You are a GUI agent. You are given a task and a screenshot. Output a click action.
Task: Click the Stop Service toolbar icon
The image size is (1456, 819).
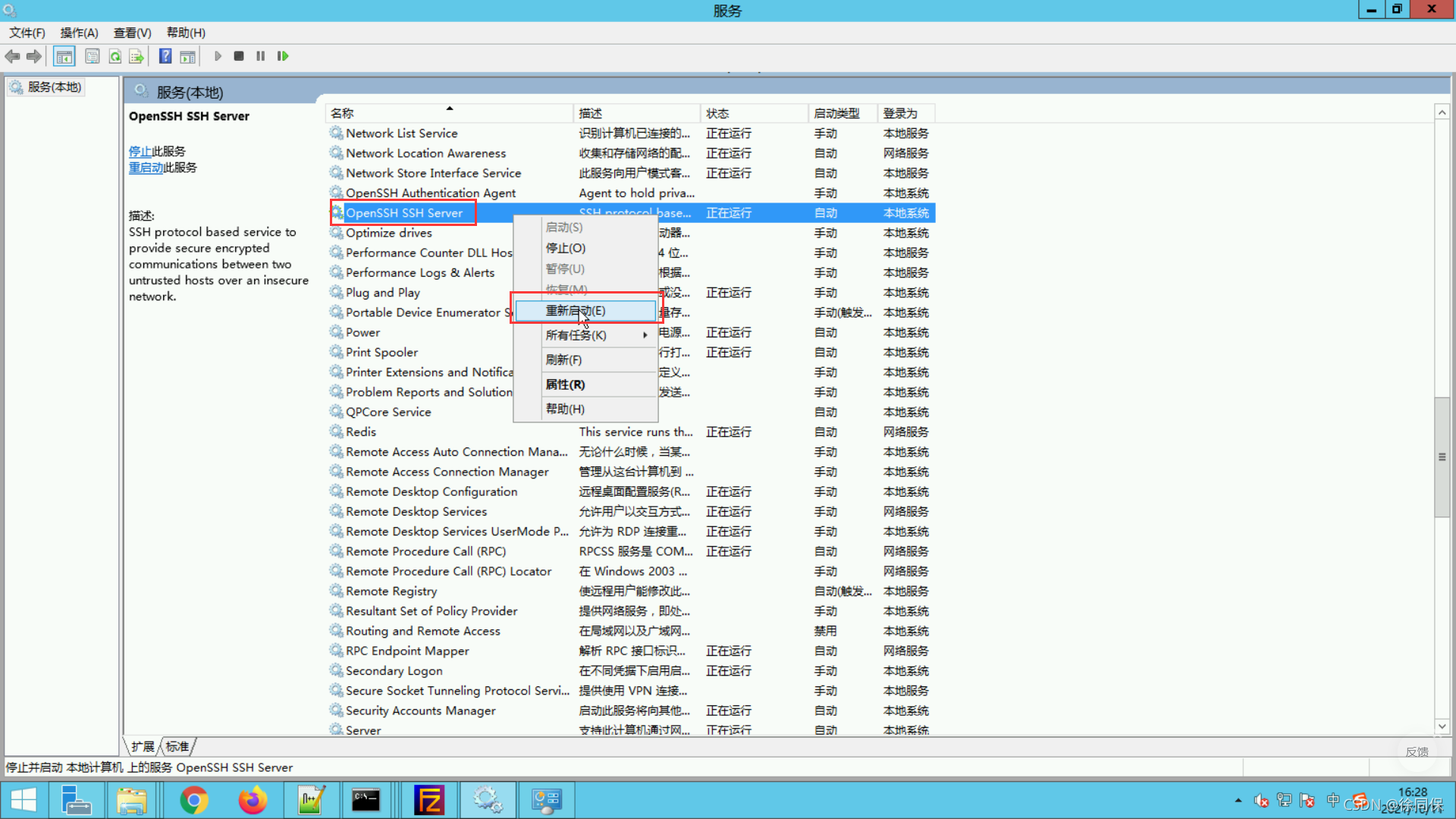[x=239, y=56]
